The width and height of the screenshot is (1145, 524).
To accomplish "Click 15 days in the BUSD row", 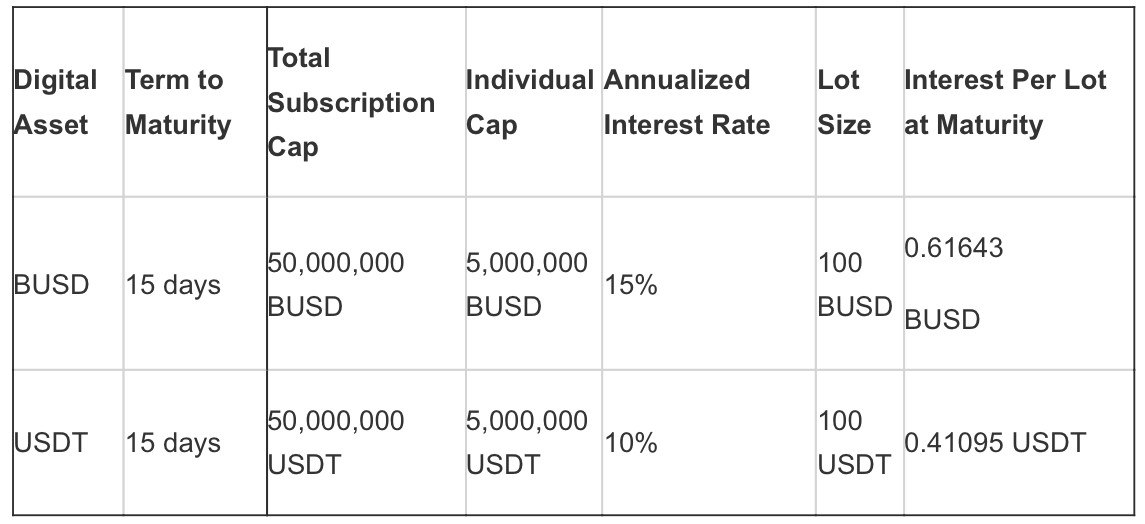I will tap(173, 284).
